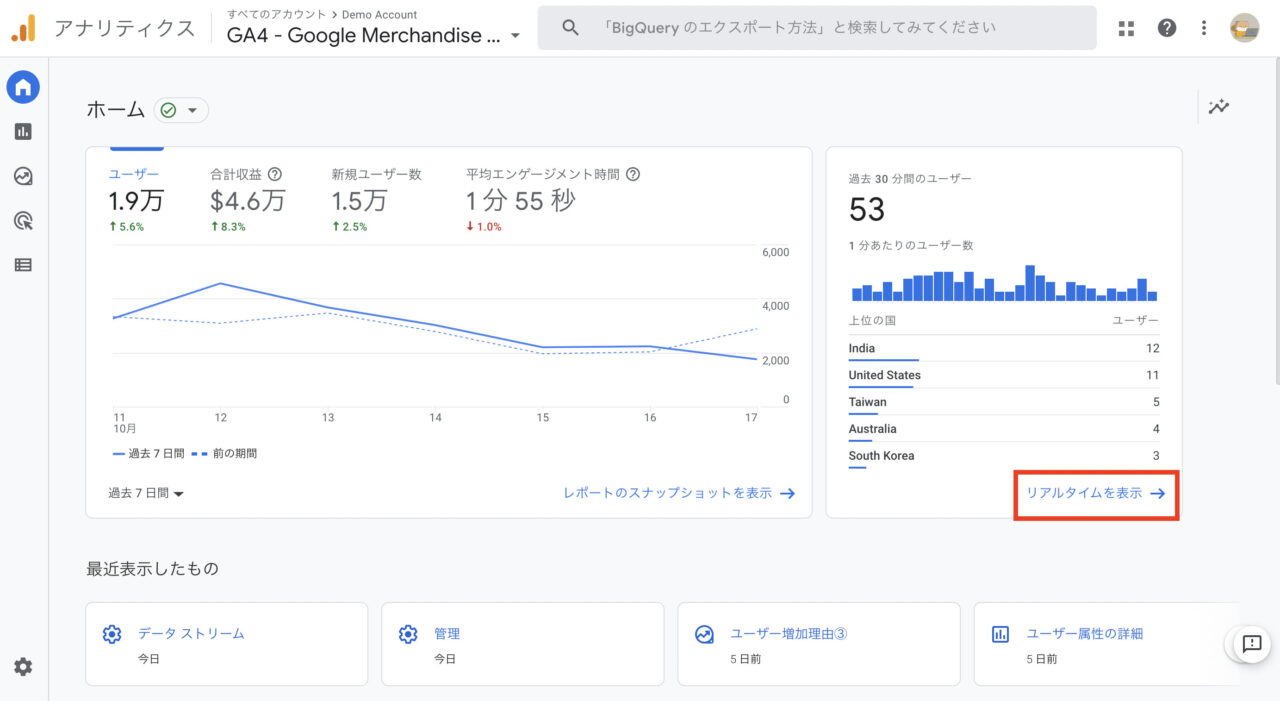The height and width of the screenshot is (701, 1280).
Task: Click chart icon on ユーザー属性の詳細 card
Action: click(1000, 634)
